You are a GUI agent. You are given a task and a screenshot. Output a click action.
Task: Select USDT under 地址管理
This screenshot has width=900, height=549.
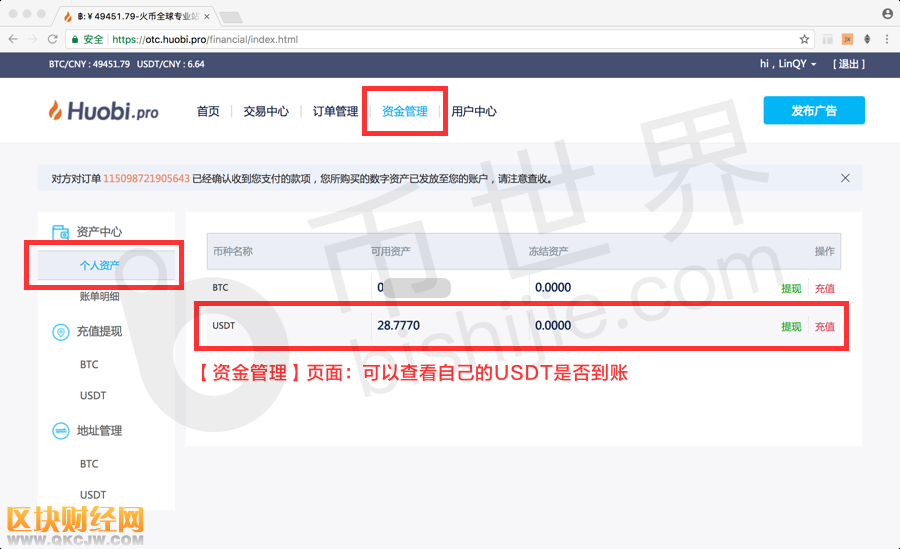pos(93,495)
